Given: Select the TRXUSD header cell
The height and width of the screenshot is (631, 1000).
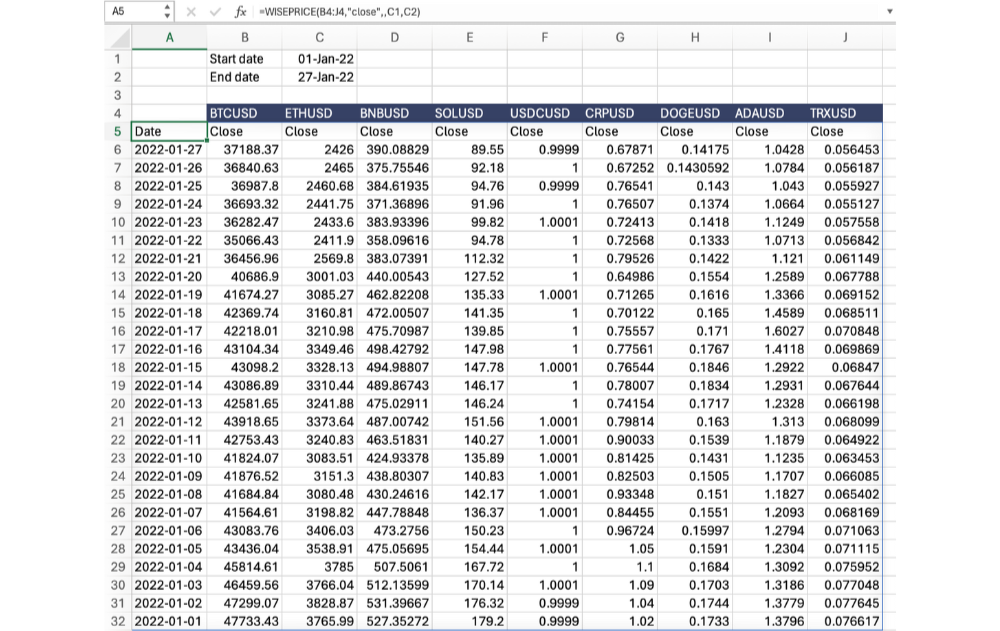Looking at the screenshot, I should [x=845, y=113].
